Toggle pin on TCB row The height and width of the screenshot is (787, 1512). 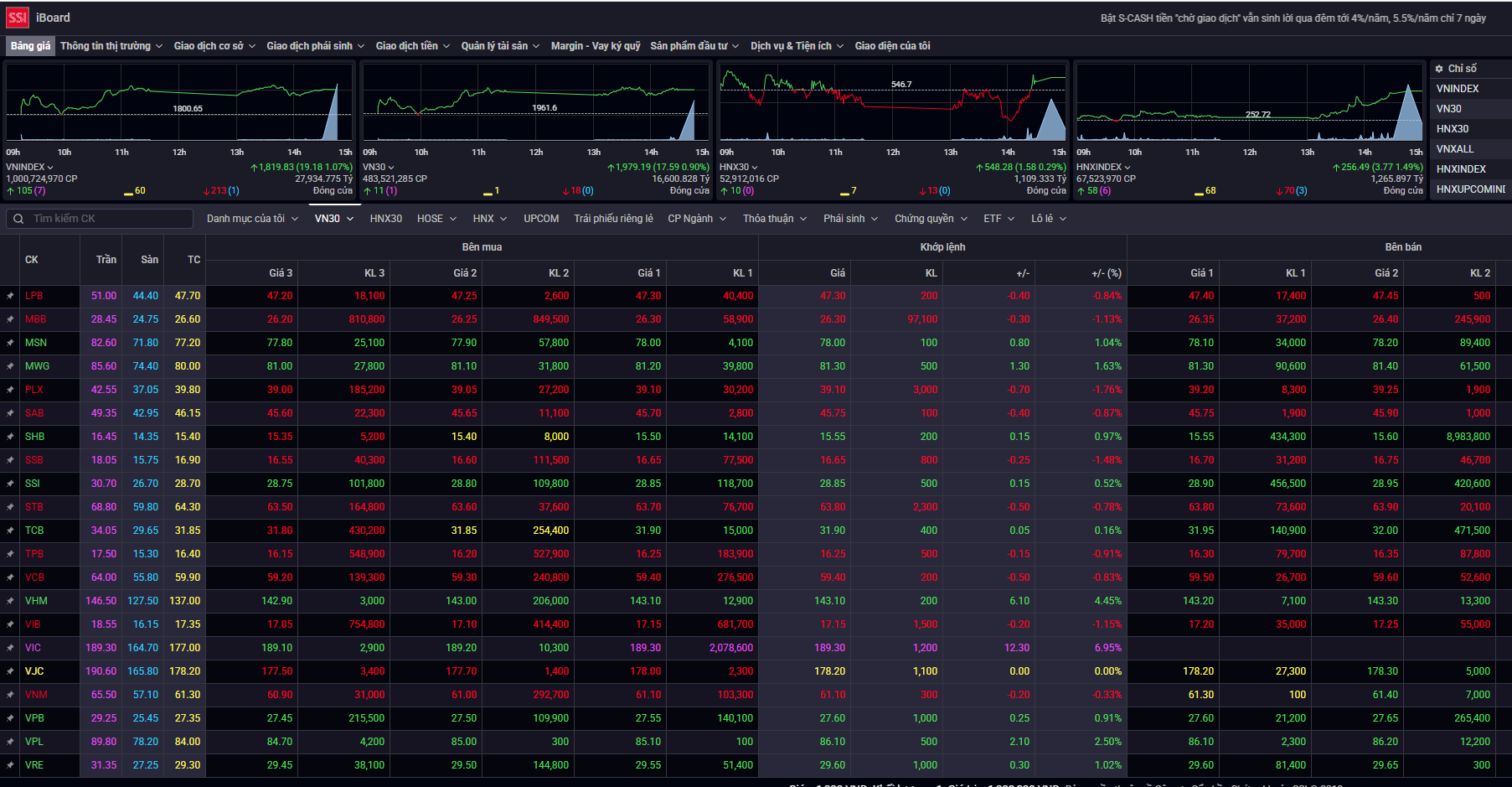click(x=10, y=531)
